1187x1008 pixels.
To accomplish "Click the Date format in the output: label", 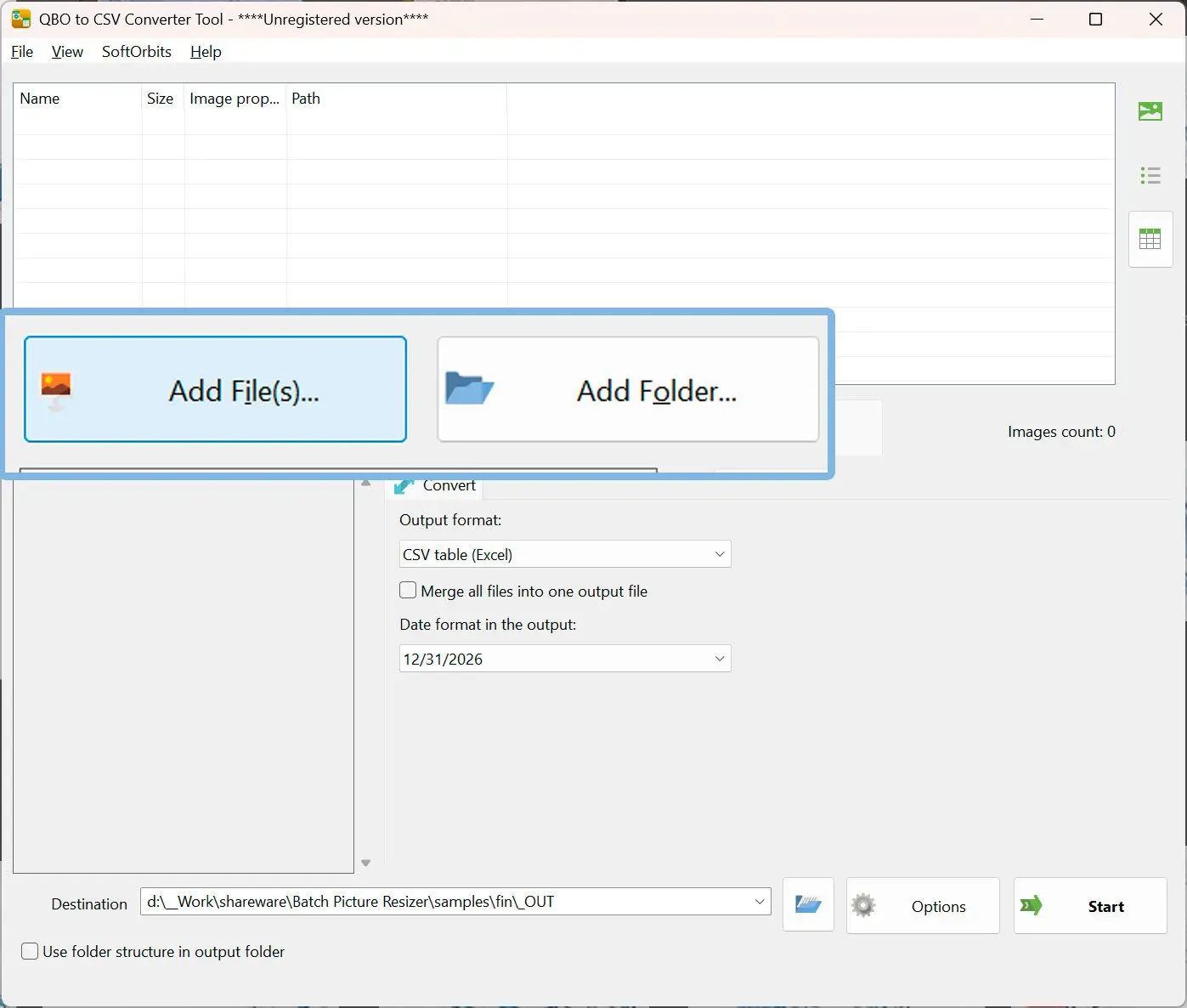I will (488, 625).
